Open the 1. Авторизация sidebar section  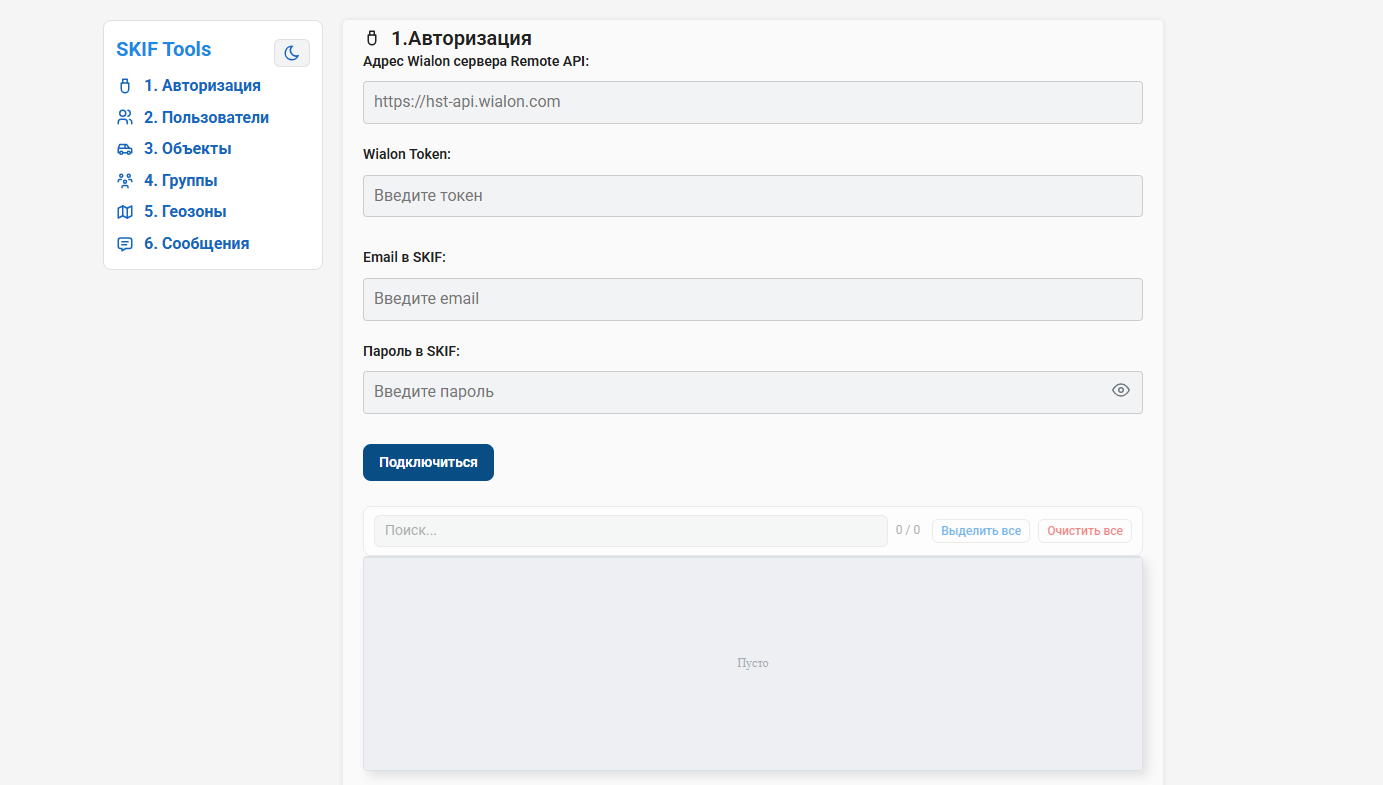point(201,86)
